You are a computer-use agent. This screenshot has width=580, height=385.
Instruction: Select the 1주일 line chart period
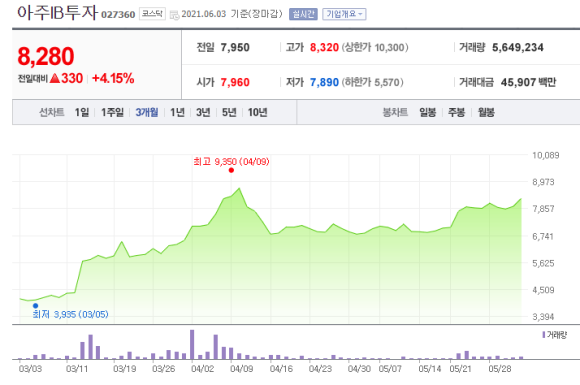pos(112,112)
